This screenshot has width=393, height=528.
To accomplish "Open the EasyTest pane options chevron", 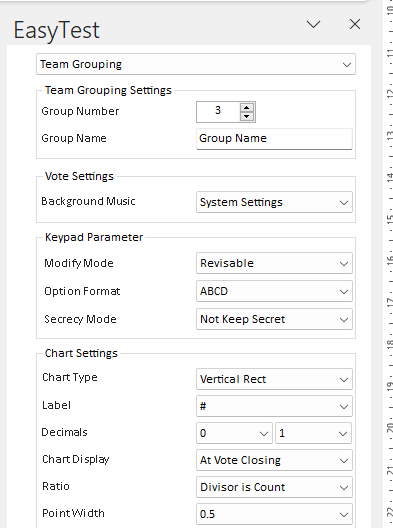I will click(313, 25).
